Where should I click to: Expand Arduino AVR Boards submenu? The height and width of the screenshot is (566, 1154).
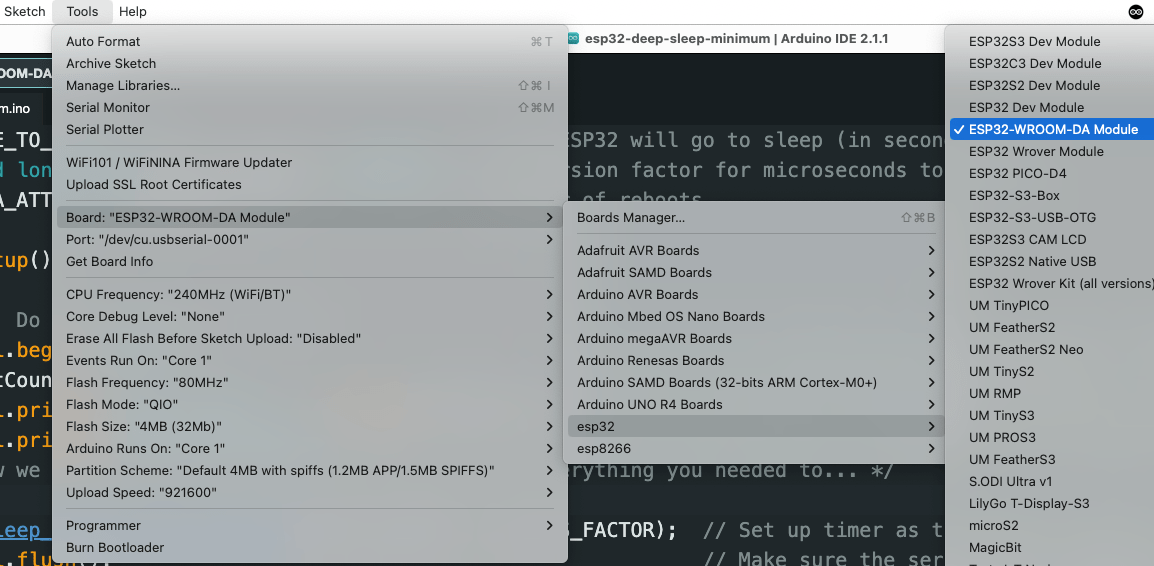point(756,294)
